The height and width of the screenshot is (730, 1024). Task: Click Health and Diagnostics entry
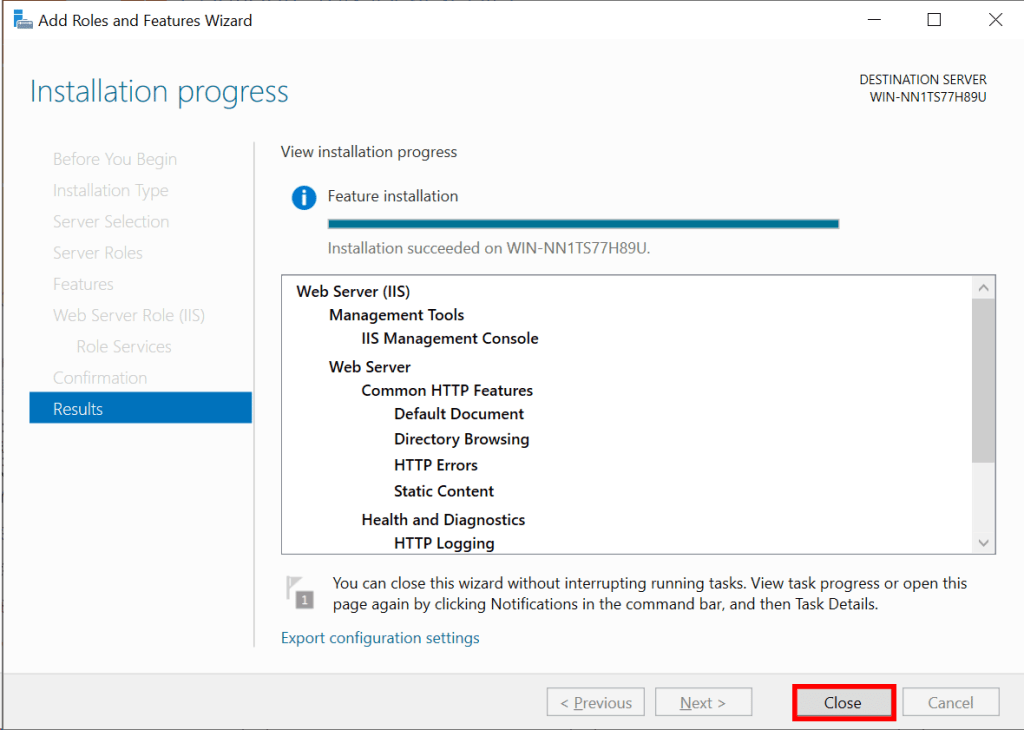(443, 520)
